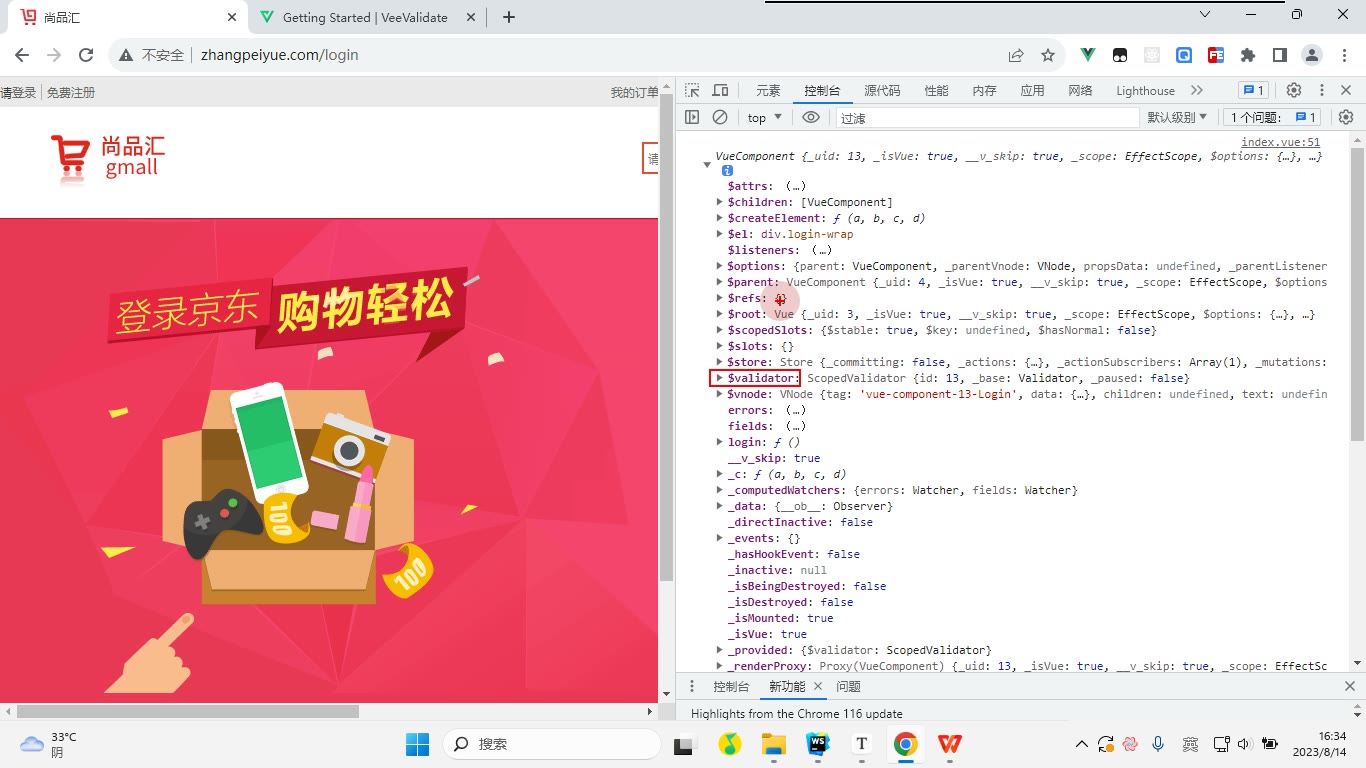Open the Windows Start menu
Image resolution: width=1366 pixels, height=768 pixels.
(x=417, y=744)
